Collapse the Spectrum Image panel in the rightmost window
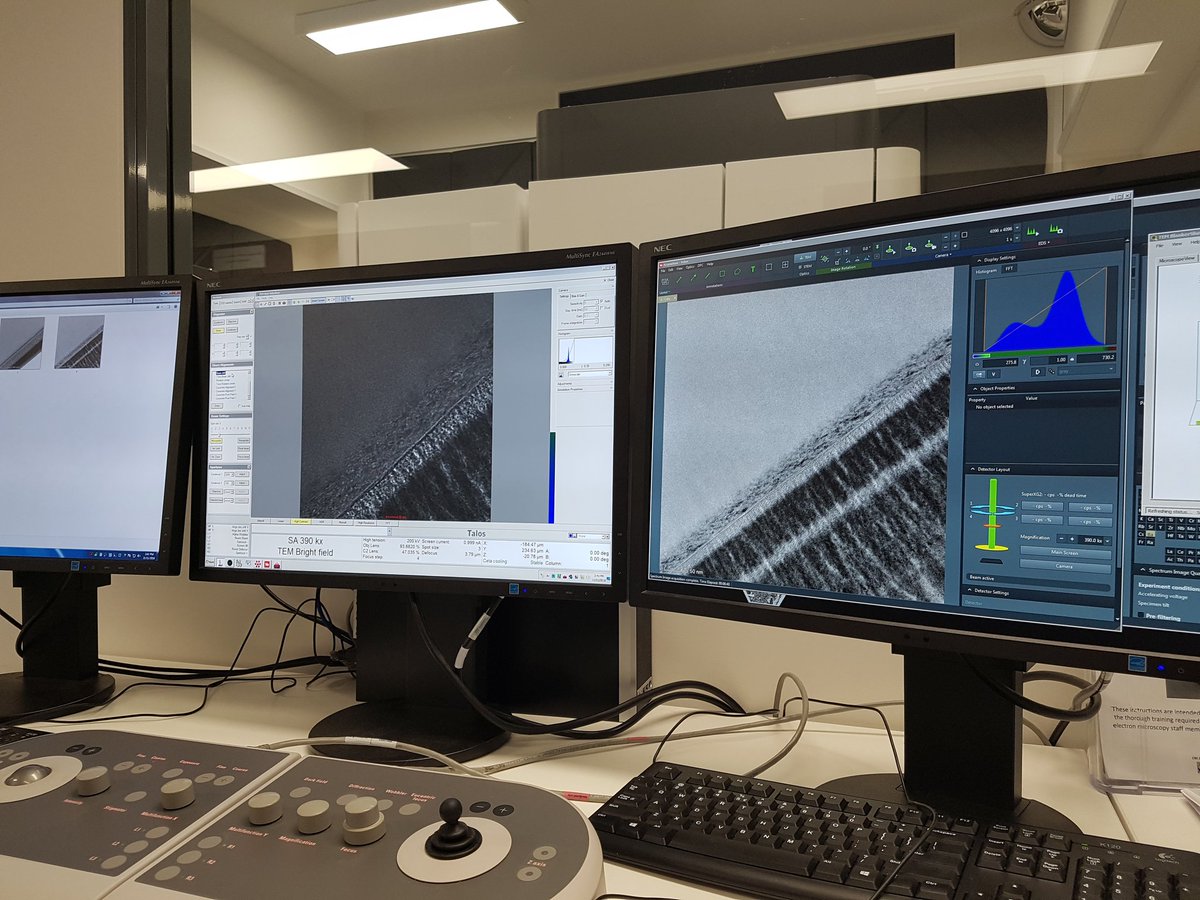This screenshot has width=1200, height=900. point(1143,570)
